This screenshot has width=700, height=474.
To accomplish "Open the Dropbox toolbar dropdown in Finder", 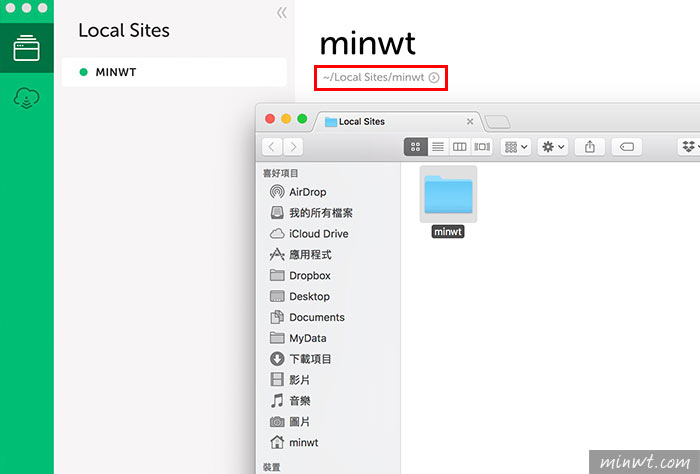I will pyautogui.click(x=690, y=147).
